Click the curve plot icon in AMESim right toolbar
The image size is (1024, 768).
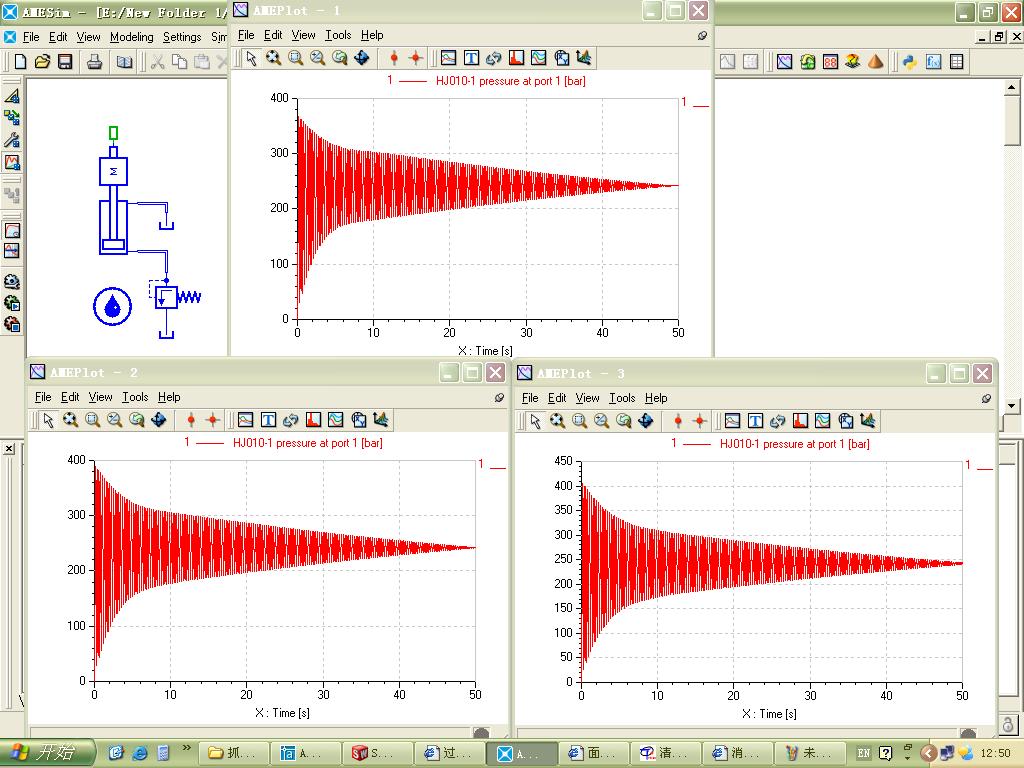coord(784,62)
